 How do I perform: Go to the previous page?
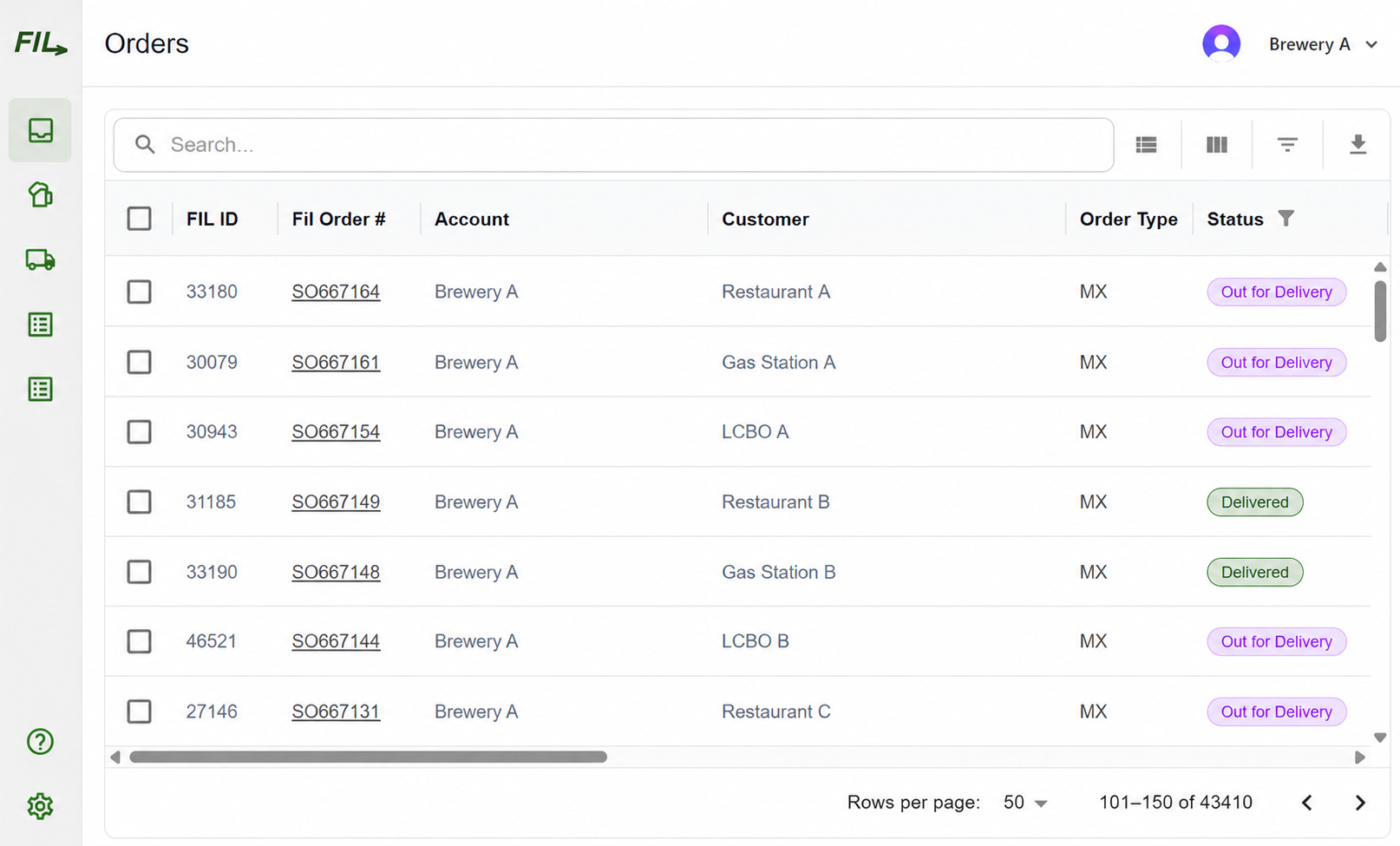click(1307, 803)
